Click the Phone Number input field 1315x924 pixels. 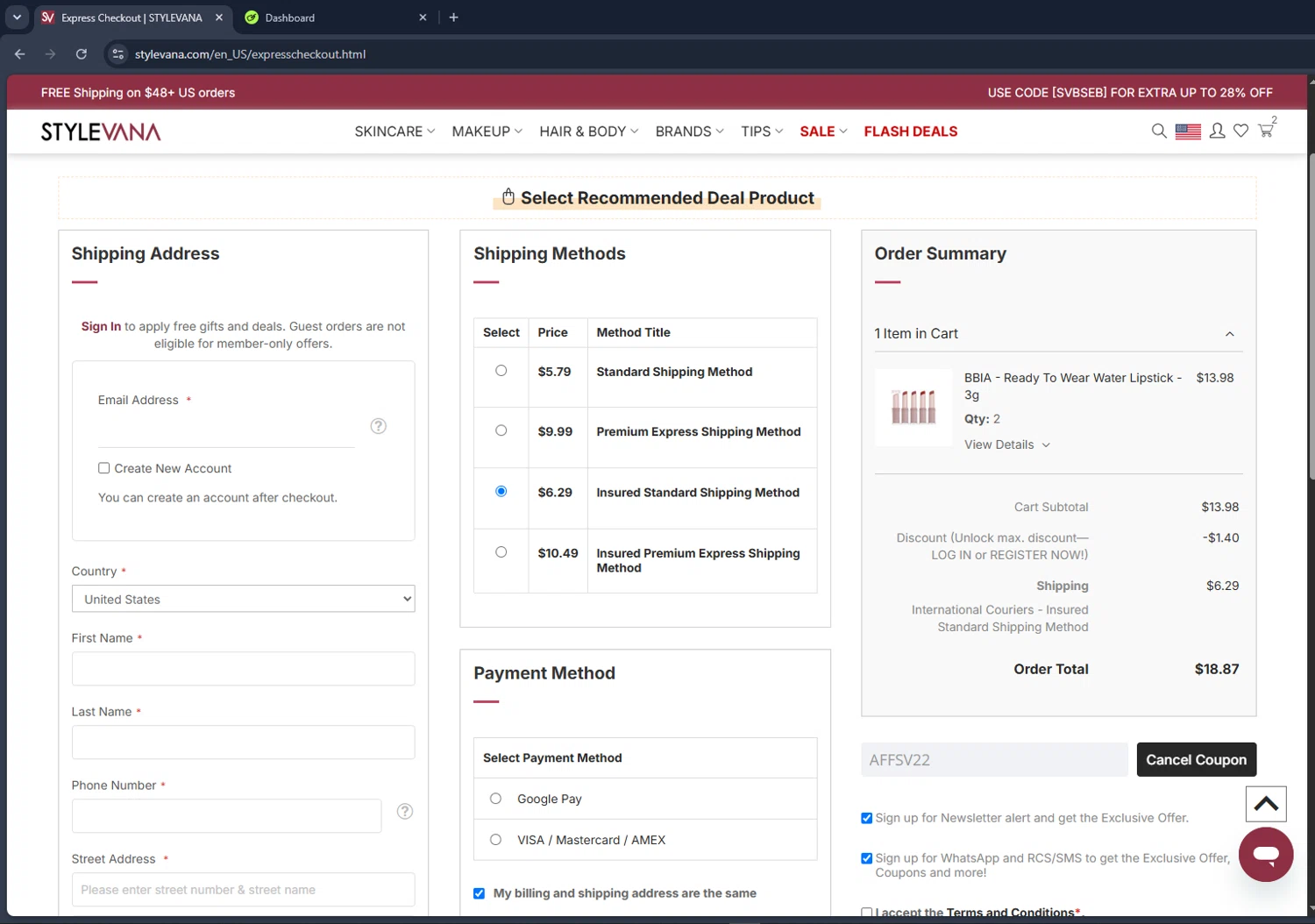[x=226, y=816]
